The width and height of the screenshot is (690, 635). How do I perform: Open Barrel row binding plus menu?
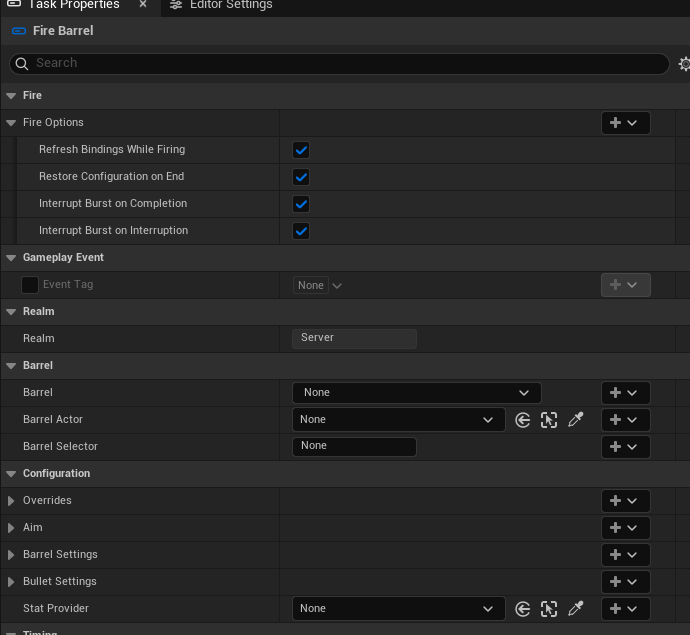point(625,393)
